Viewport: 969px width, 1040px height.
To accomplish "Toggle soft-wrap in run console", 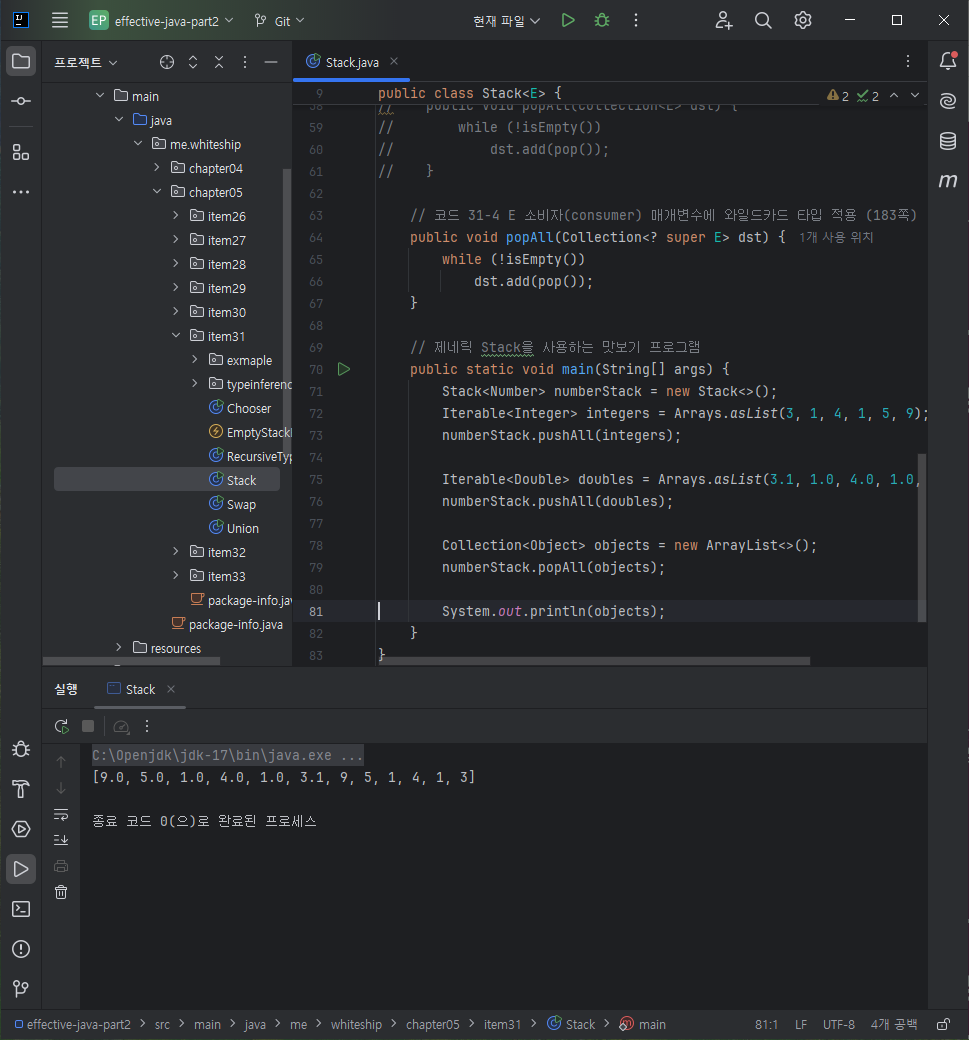I will click(x=61, y=814).
